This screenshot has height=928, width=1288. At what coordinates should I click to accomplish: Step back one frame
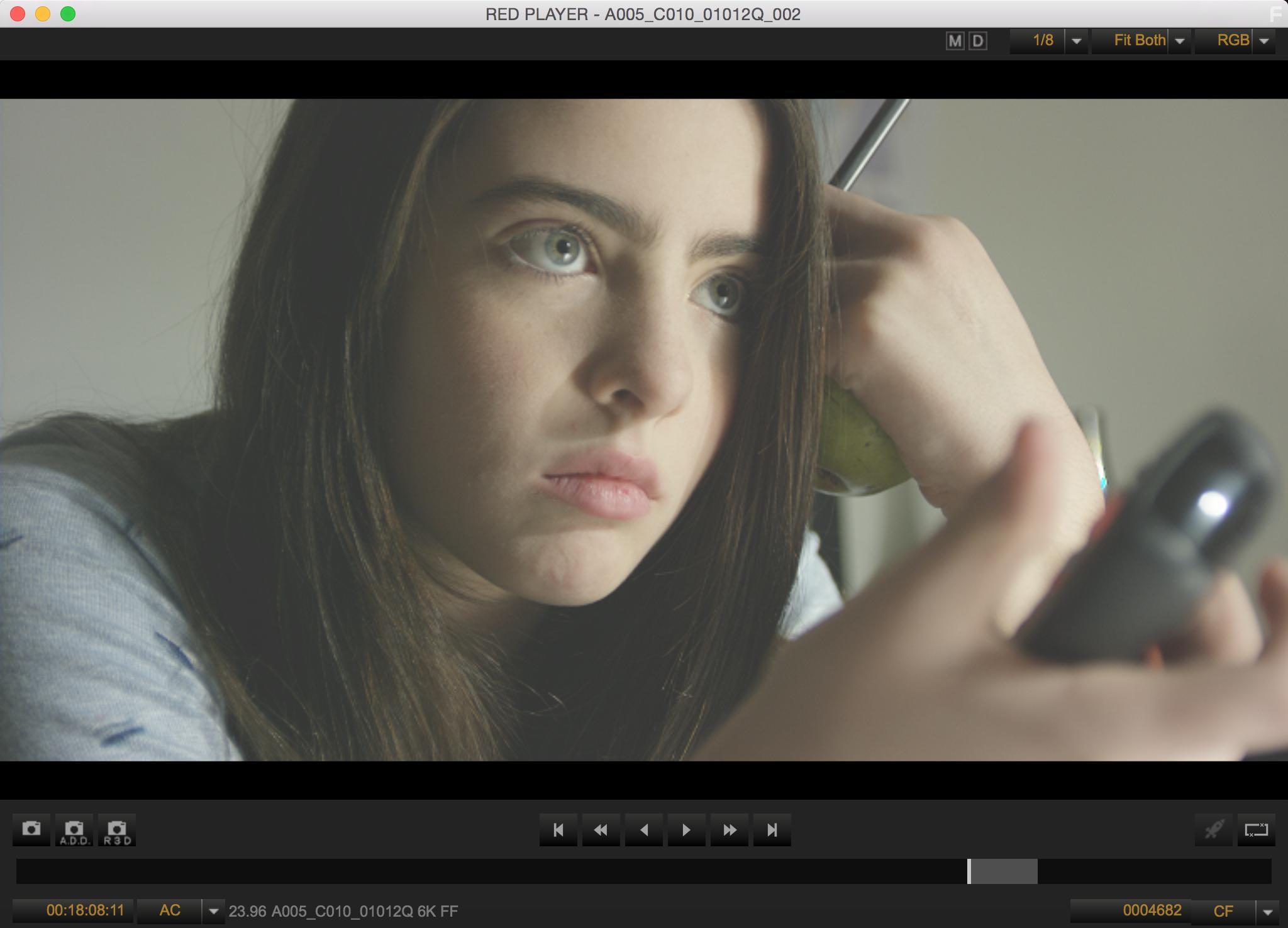point(644,830)
